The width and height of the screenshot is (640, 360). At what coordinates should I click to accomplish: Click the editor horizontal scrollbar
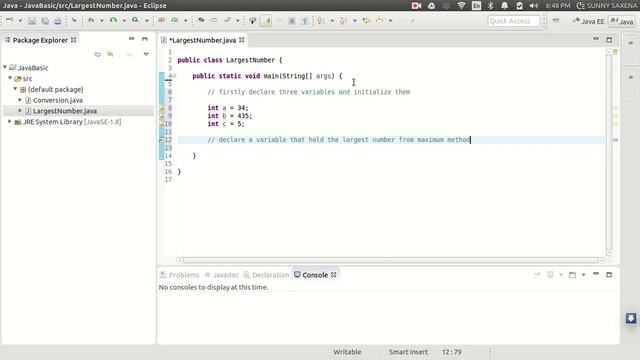tap(390, 260)
